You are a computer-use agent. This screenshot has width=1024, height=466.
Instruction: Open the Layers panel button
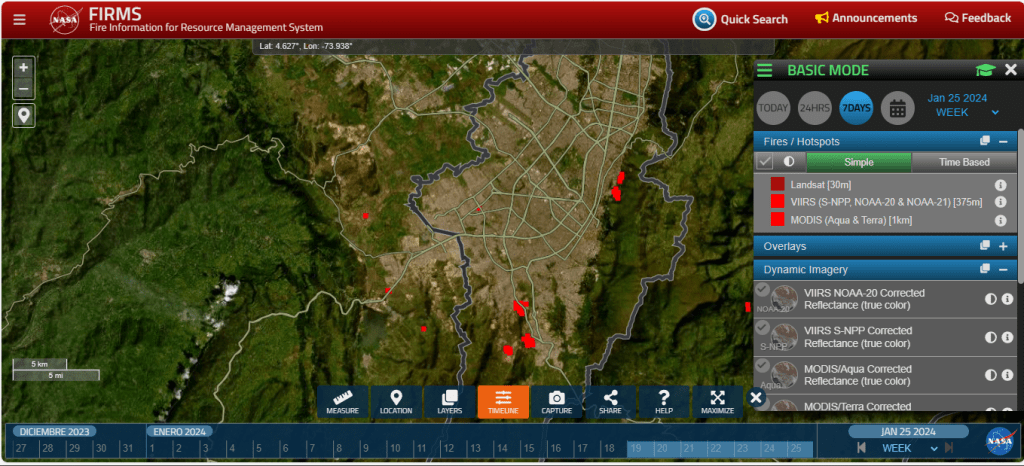click(x=450, y=401)
